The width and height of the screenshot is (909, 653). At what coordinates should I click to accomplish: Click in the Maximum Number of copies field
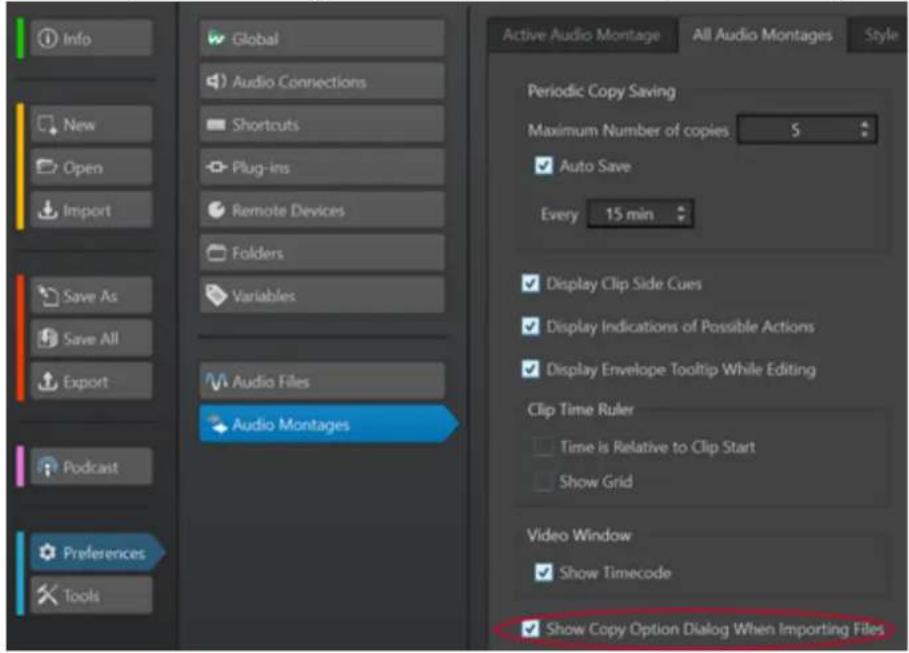tap(807, 129)
